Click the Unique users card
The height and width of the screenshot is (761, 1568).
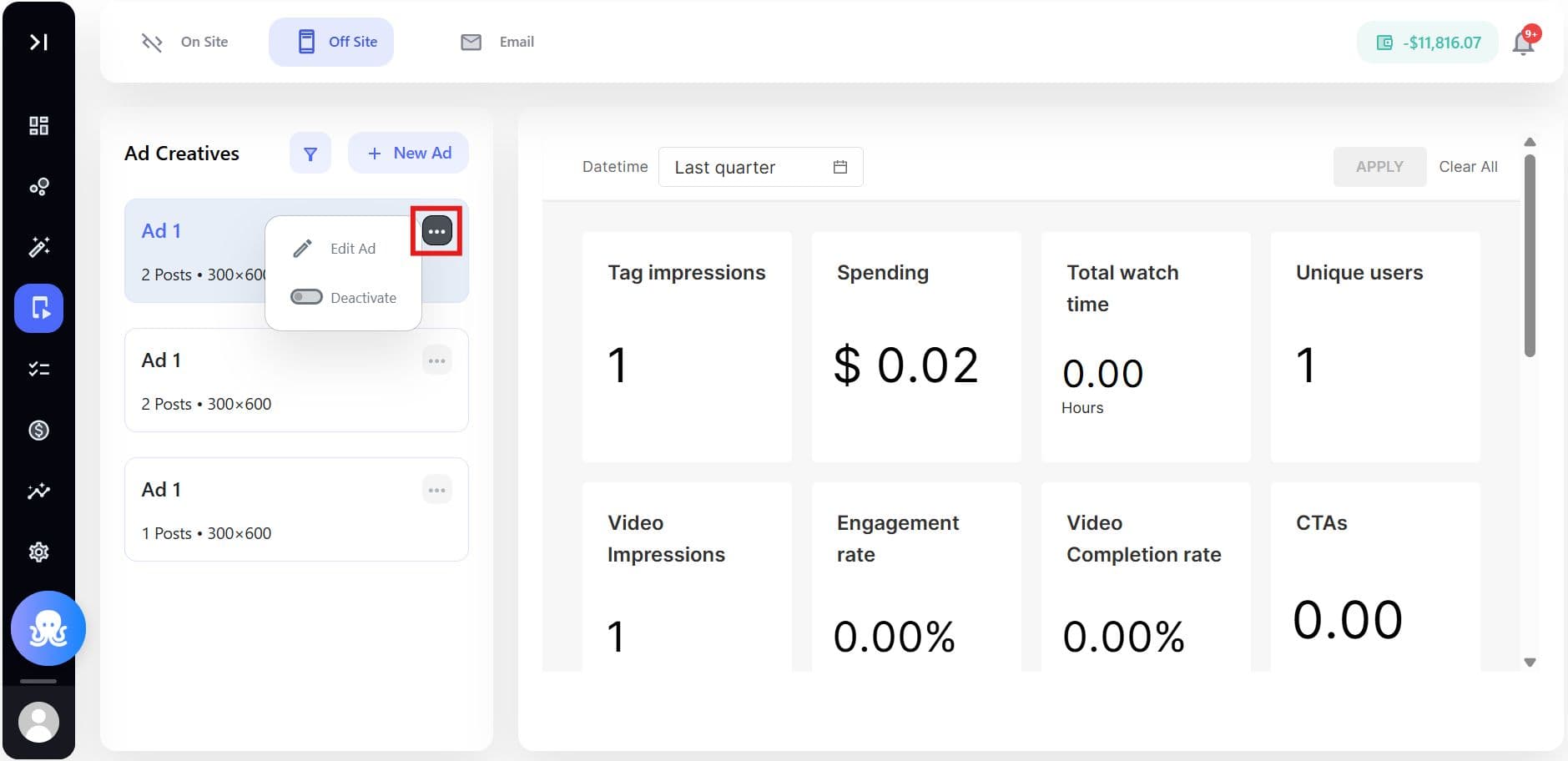1375,347
